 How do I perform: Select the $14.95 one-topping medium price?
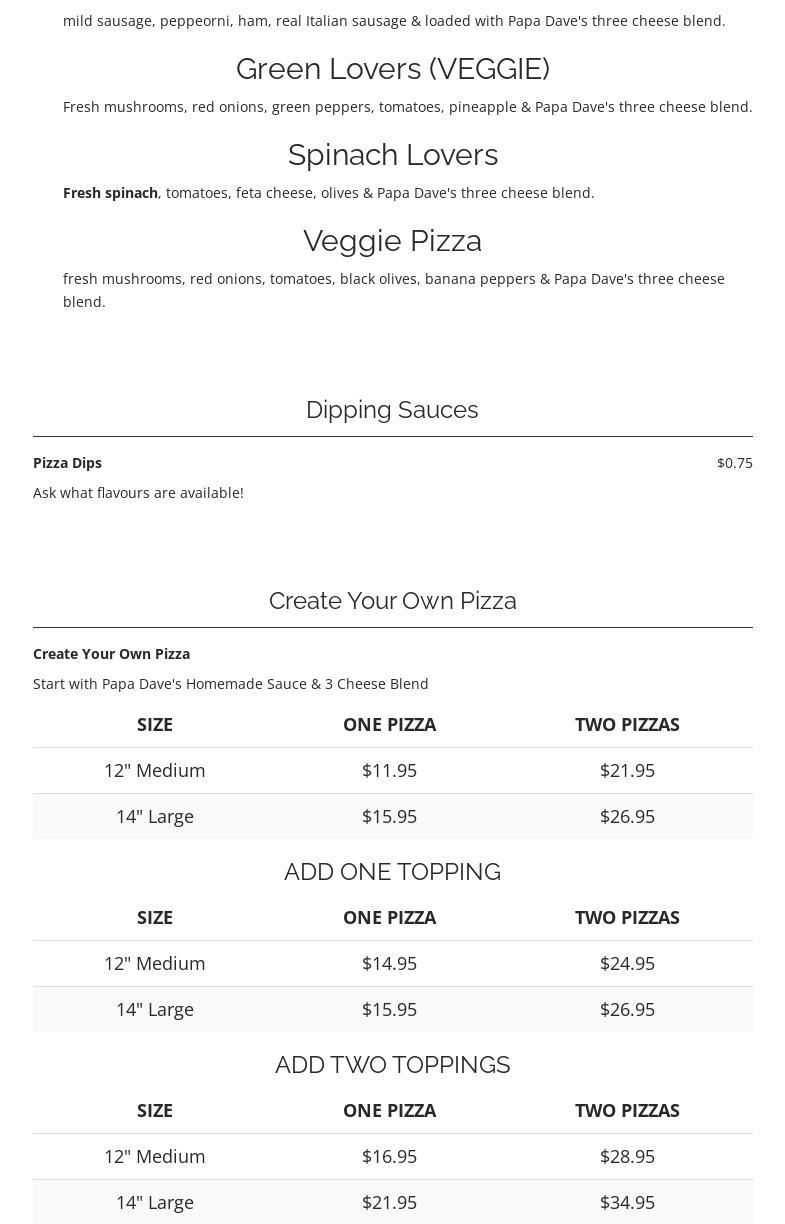[389, 963]
